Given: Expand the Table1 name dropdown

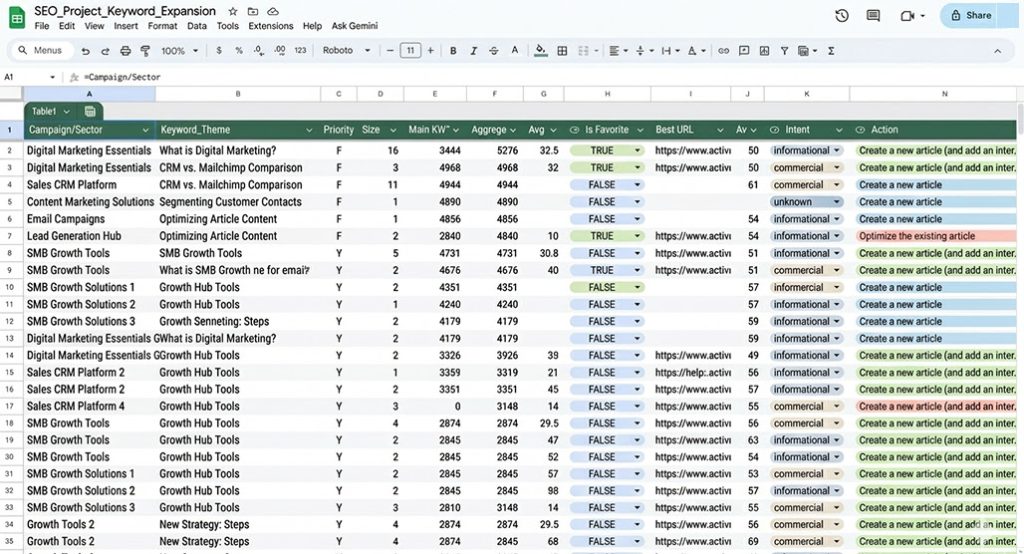Looking at the screenshot, I should pos(66,112).
